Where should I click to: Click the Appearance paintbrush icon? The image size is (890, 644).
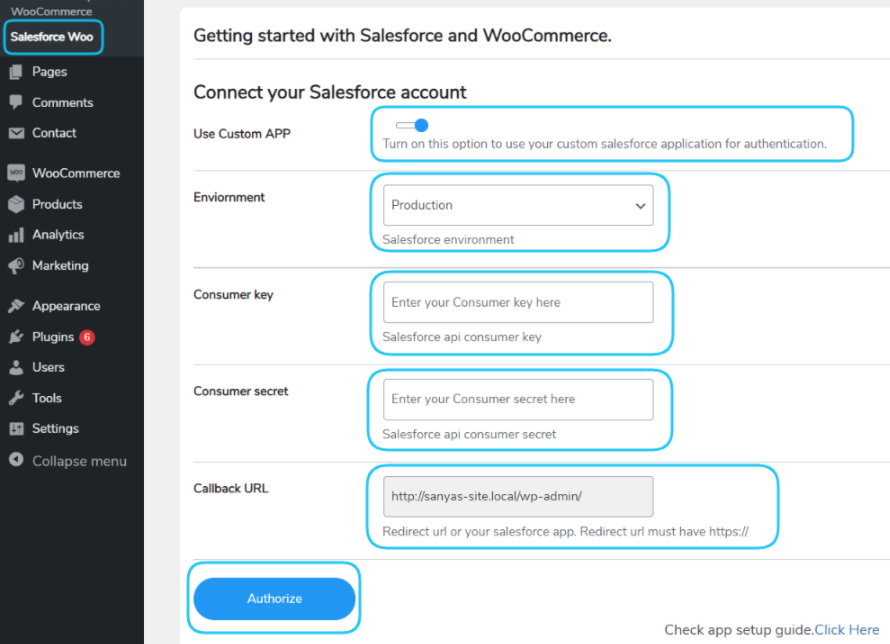[16, 306]
